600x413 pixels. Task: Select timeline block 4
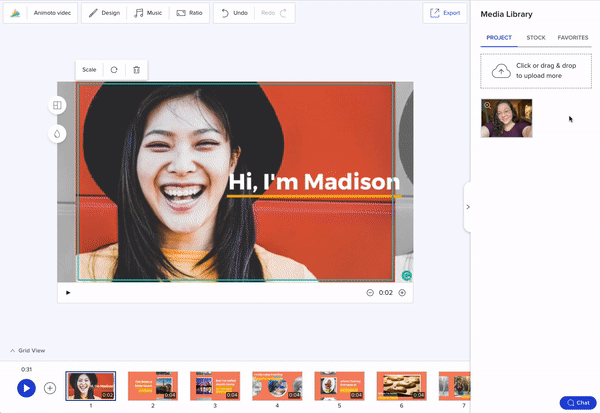277,386
